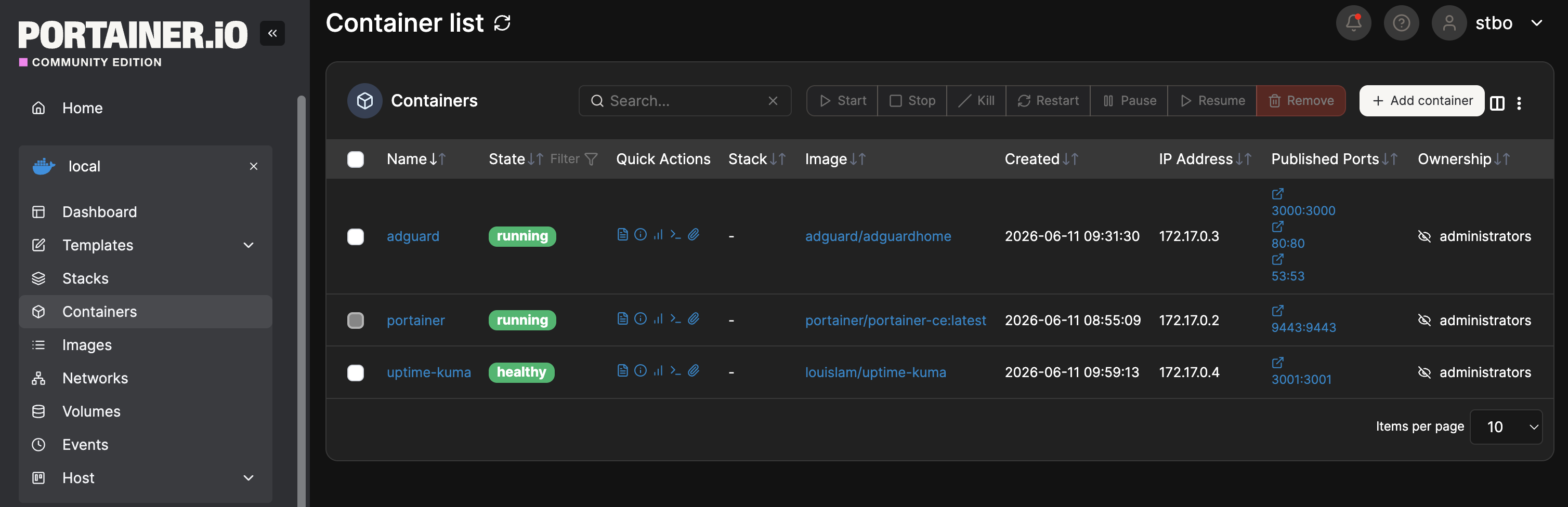Open the Events page
The width and height of the screenshot is (1568, 507).
[x=146, y=445]
